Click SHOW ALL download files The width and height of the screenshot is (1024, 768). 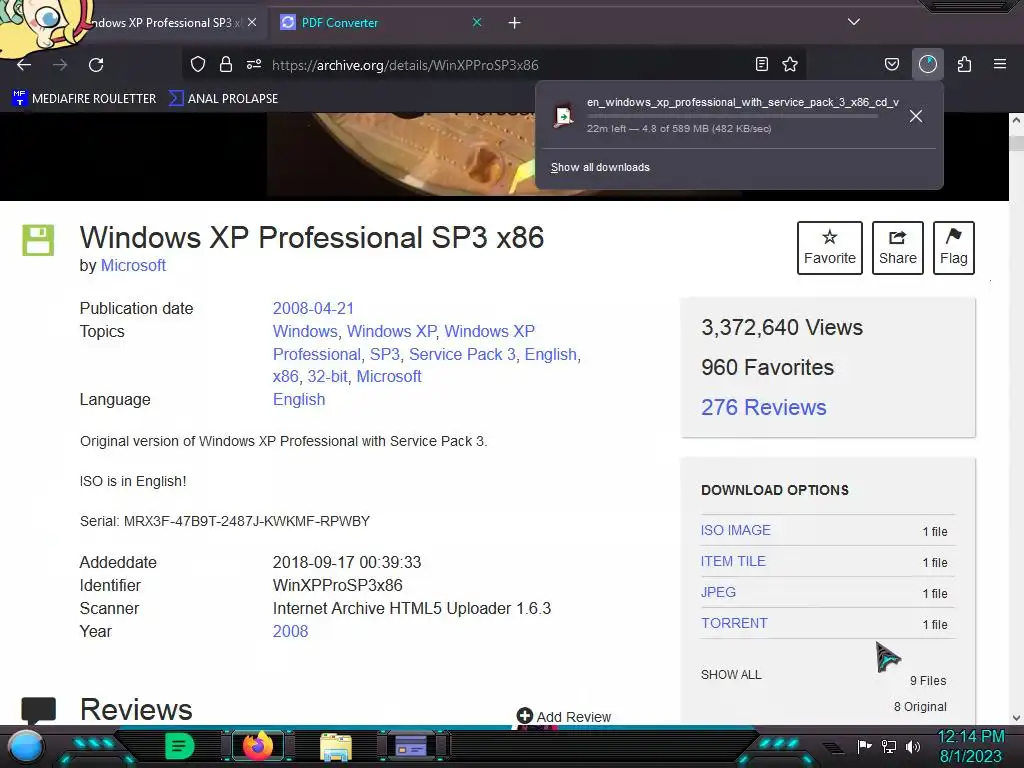(731, 675)
